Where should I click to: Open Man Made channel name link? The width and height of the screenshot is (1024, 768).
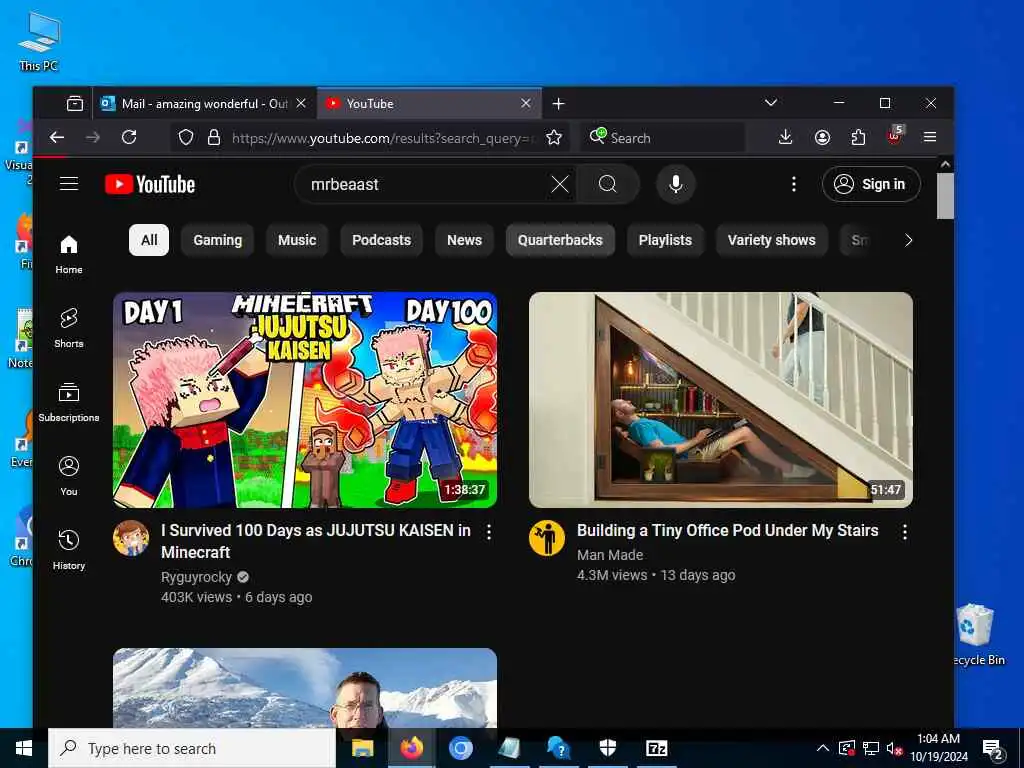(x=610, y=555)
